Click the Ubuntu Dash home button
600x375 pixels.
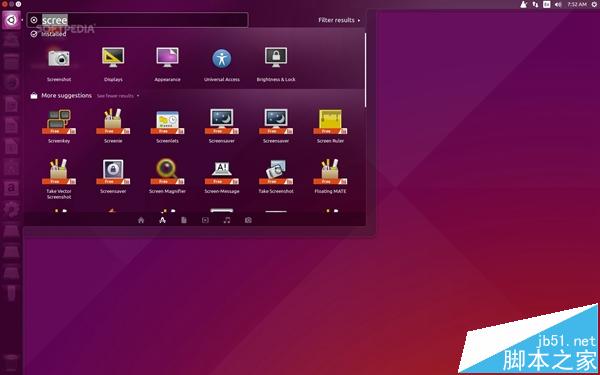point(11,20)
